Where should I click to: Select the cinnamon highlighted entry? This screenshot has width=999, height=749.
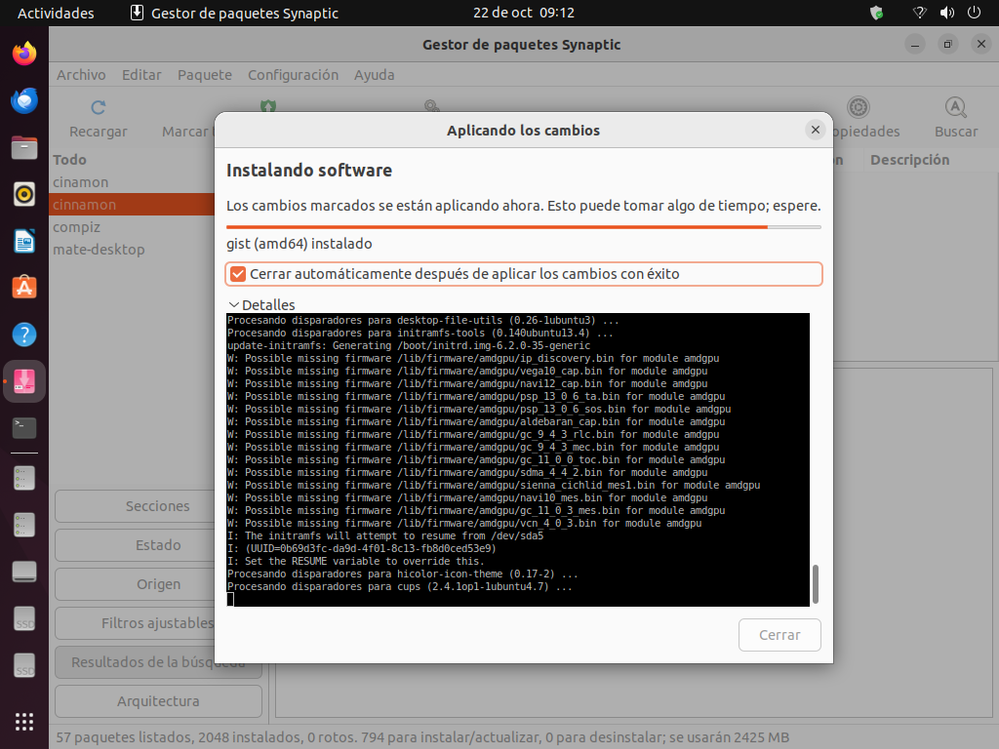pyautogui.click(x=131, y=204)
